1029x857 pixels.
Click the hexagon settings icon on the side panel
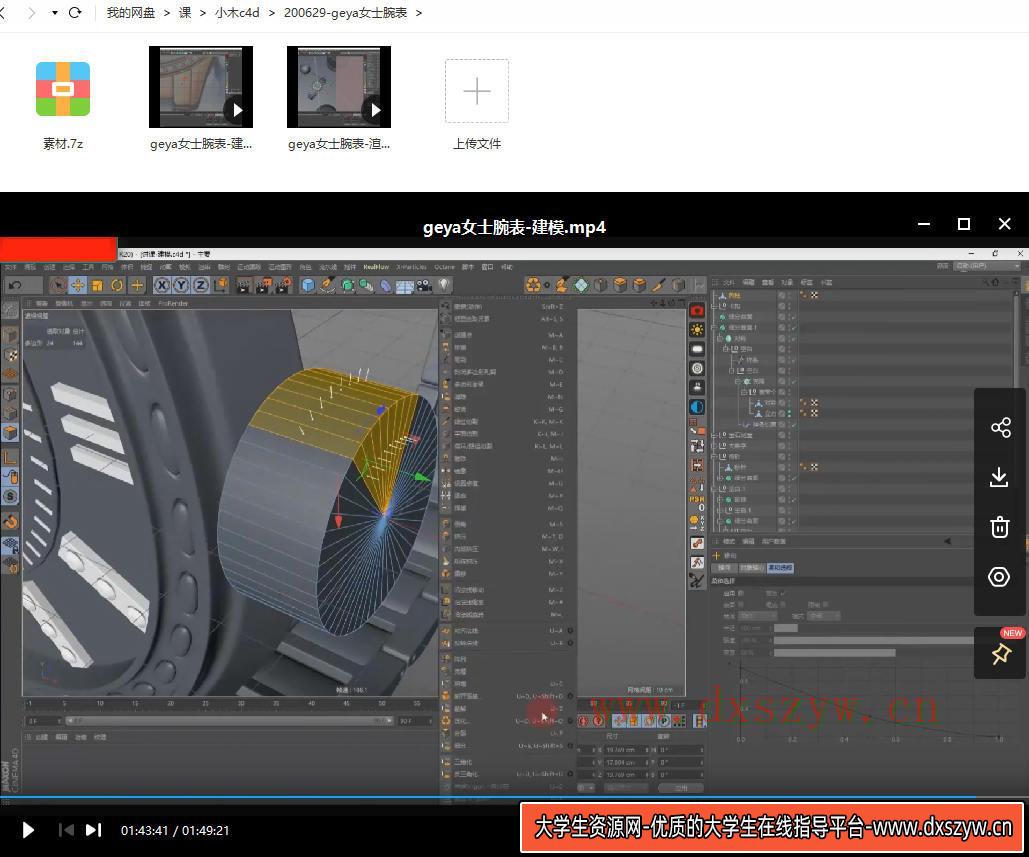999,577
